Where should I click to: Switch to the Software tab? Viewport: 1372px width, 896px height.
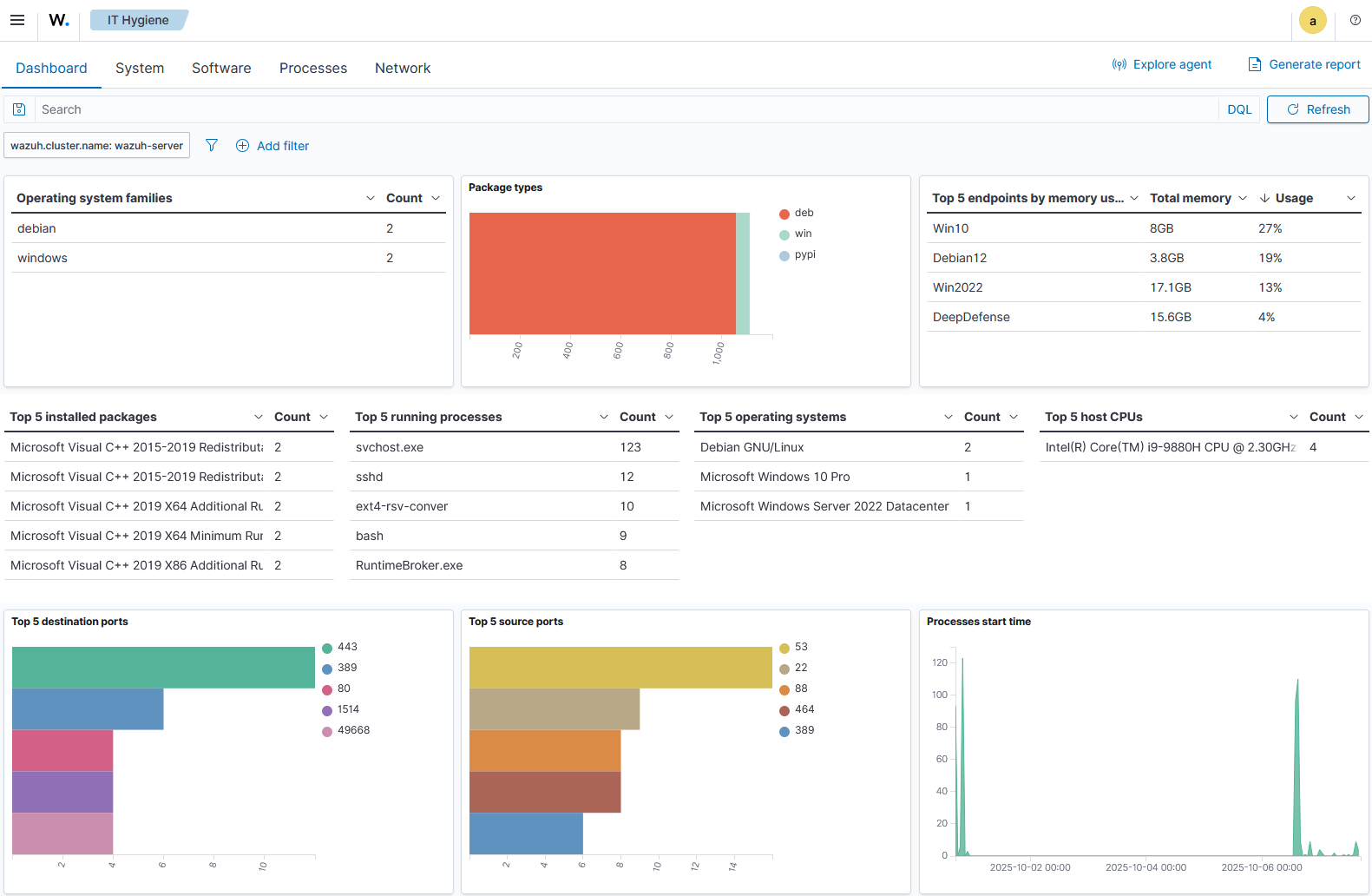click(221, 68)
